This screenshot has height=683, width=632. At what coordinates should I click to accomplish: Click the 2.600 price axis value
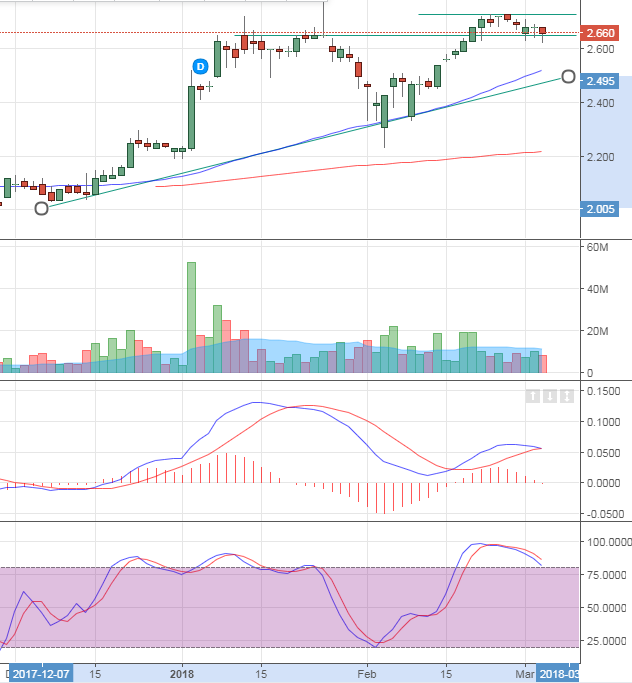[601, 49]
